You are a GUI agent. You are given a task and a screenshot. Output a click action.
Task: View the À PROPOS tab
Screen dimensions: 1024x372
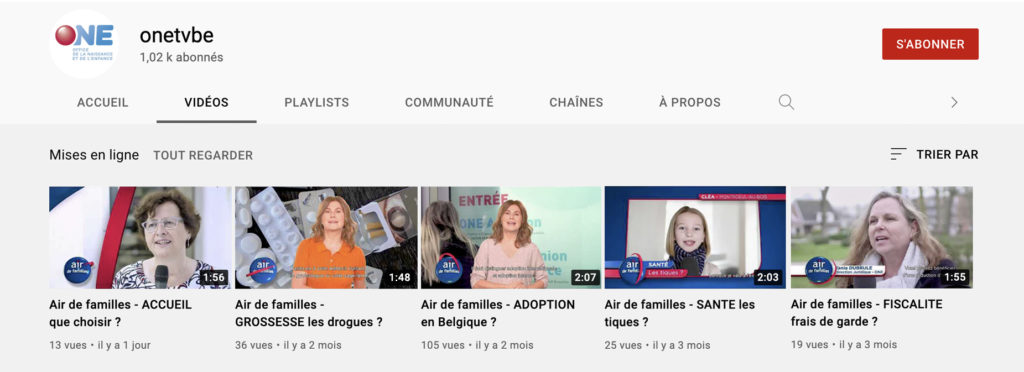point(690,102)
